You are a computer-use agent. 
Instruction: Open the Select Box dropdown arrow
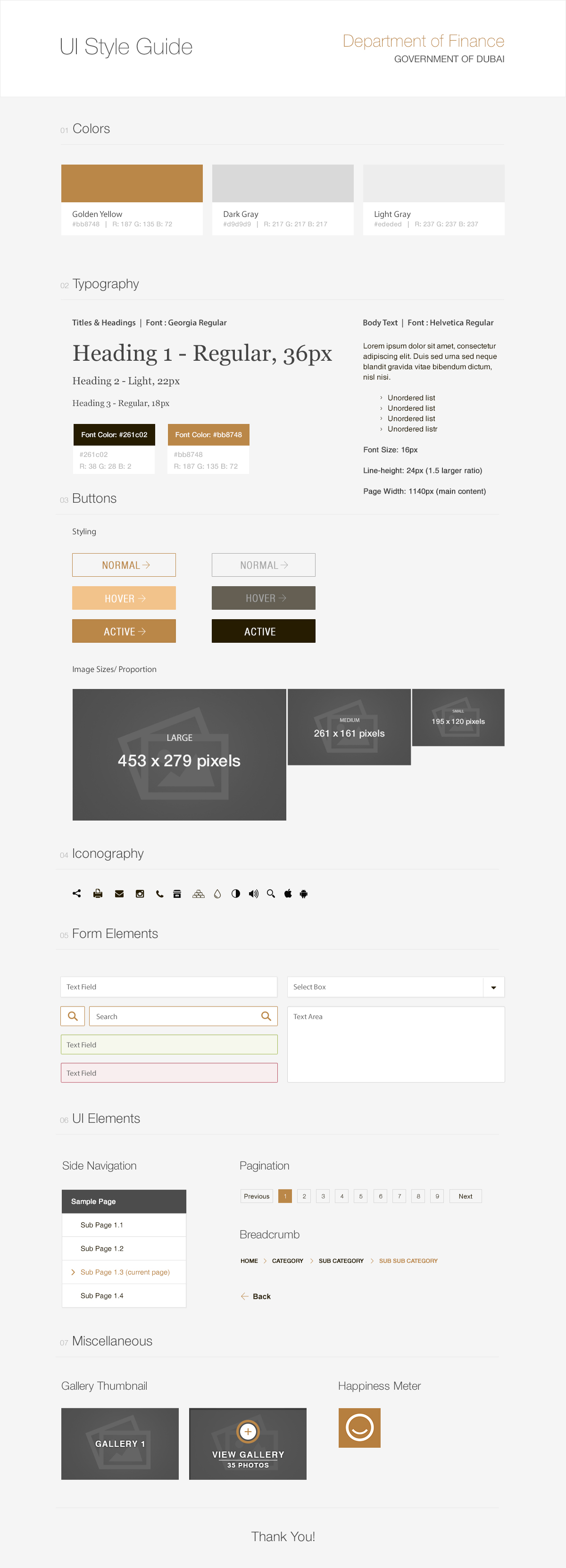493,987
